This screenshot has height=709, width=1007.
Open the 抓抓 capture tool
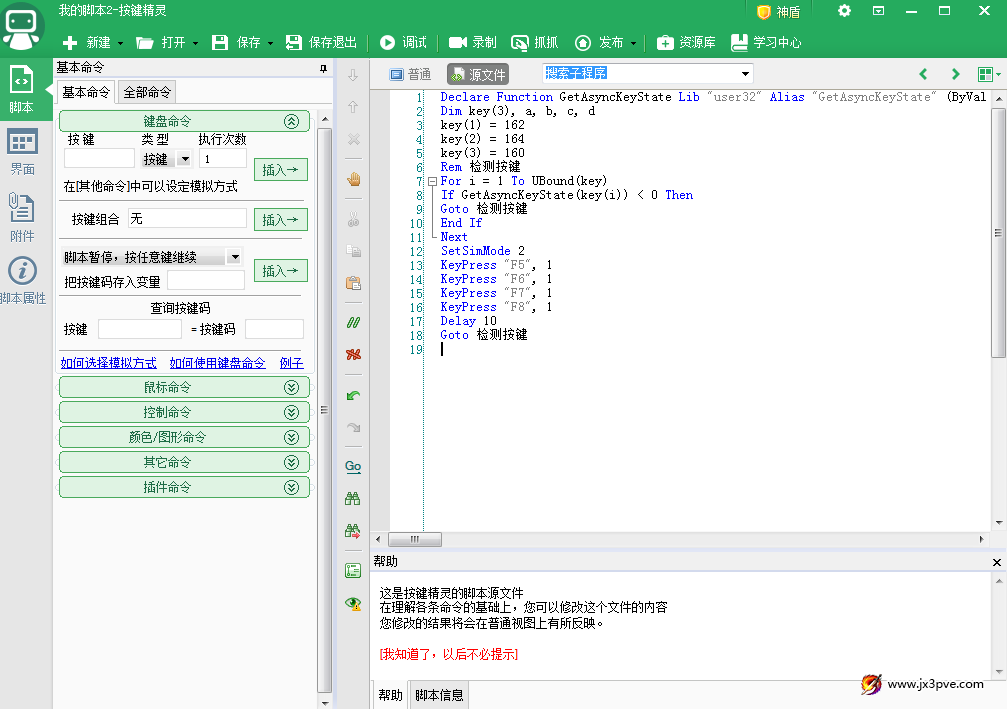coord(534,42)
